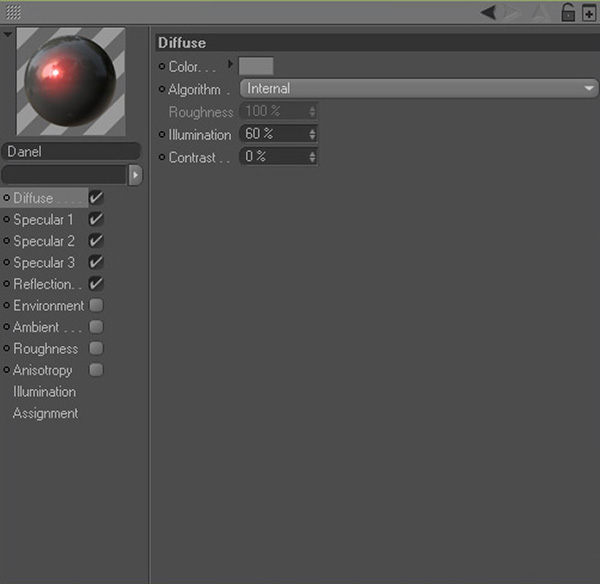Click the Illumination parameter animation dot
Viewport: 600px width, 584px height.
pos(162,134)
